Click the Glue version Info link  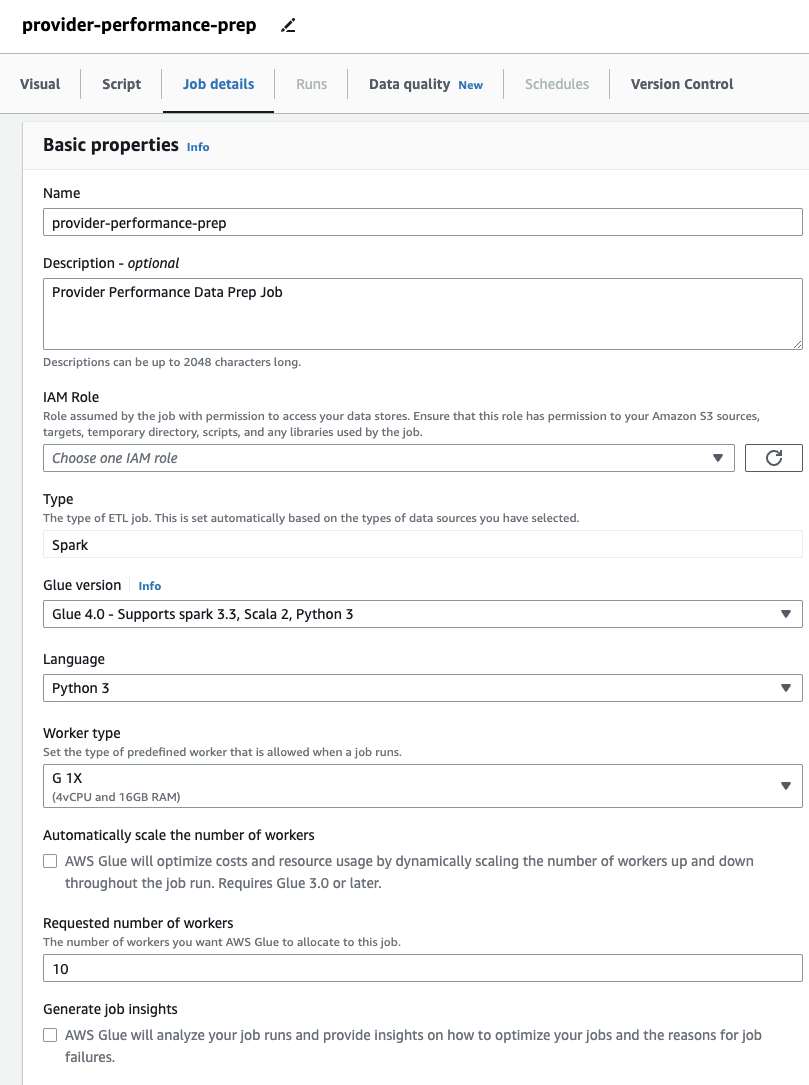coord(149,585)
